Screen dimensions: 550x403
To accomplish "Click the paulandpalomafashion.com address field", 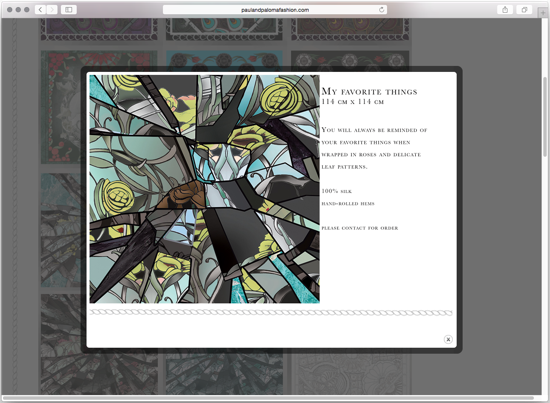I will [x=275, y=9].
